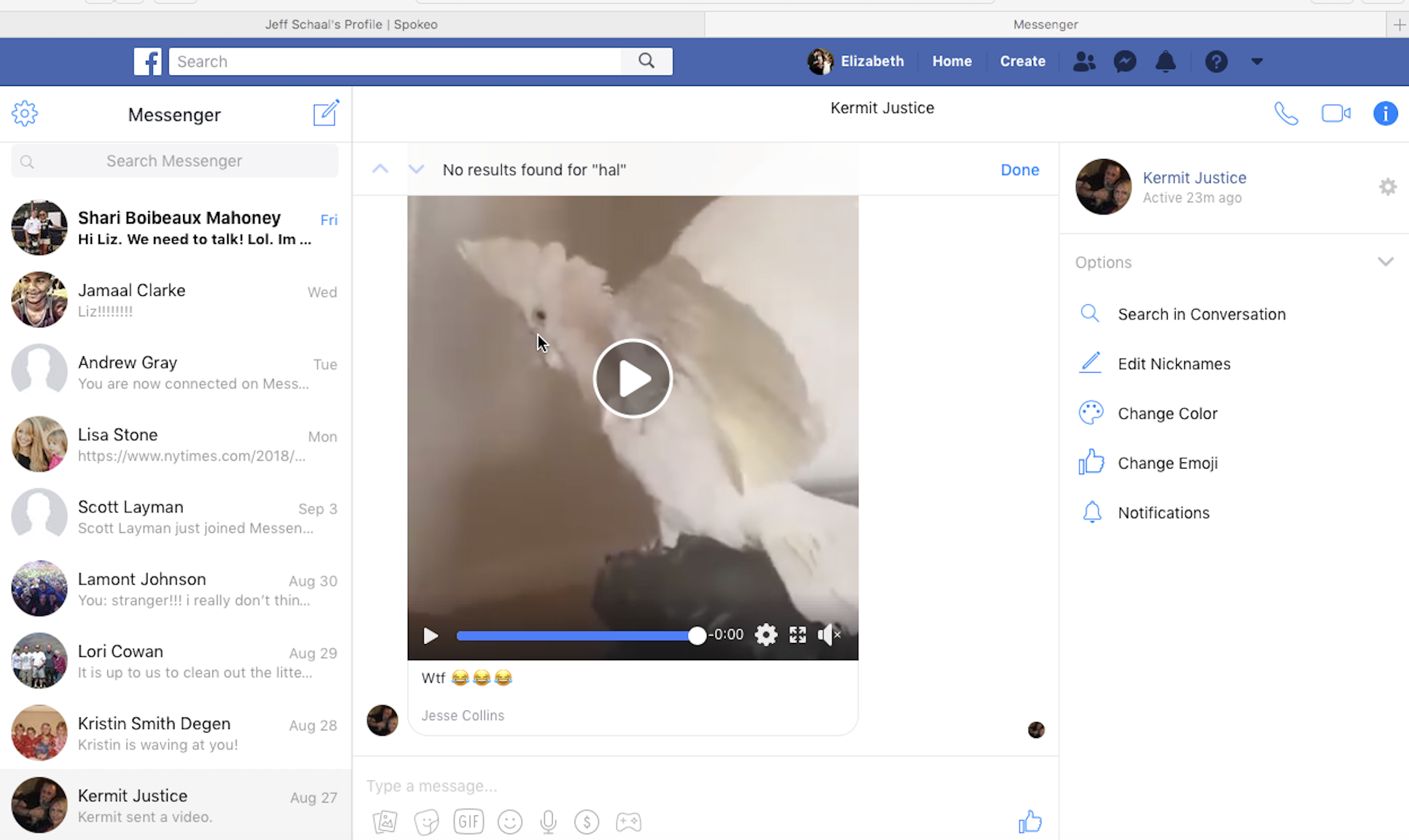Send money with dollar icon
Screen dimensions: 1409x840
click(x=587, y=822)
